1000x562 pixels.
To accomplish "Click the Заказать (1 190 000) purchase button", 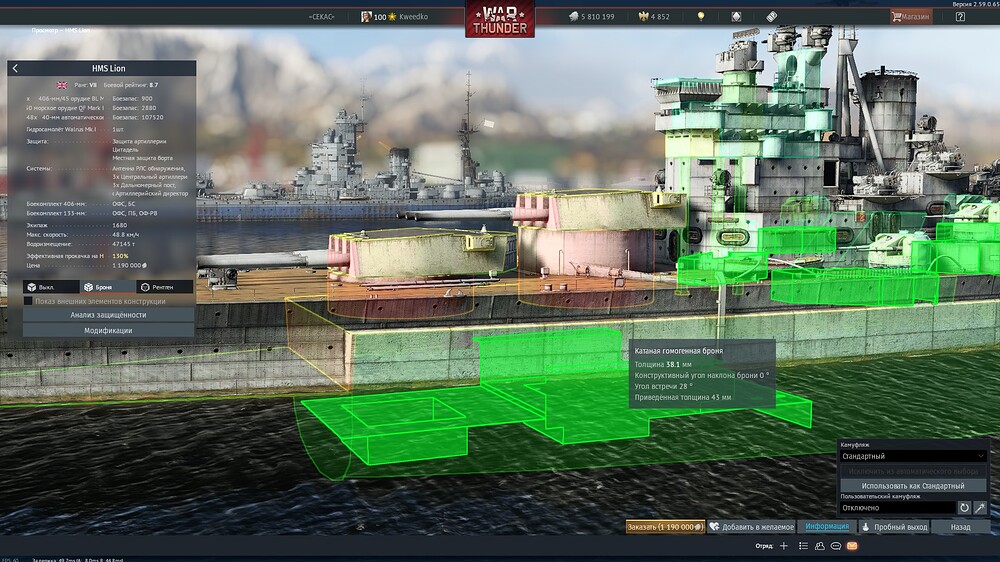I will [x=665, y=527].
